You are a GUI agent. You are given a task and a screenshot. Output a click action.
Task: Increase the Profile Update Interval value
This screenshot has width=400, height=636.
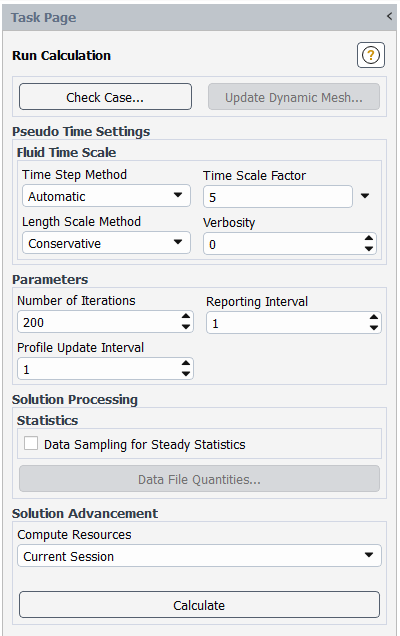click(x=186, y=364)
